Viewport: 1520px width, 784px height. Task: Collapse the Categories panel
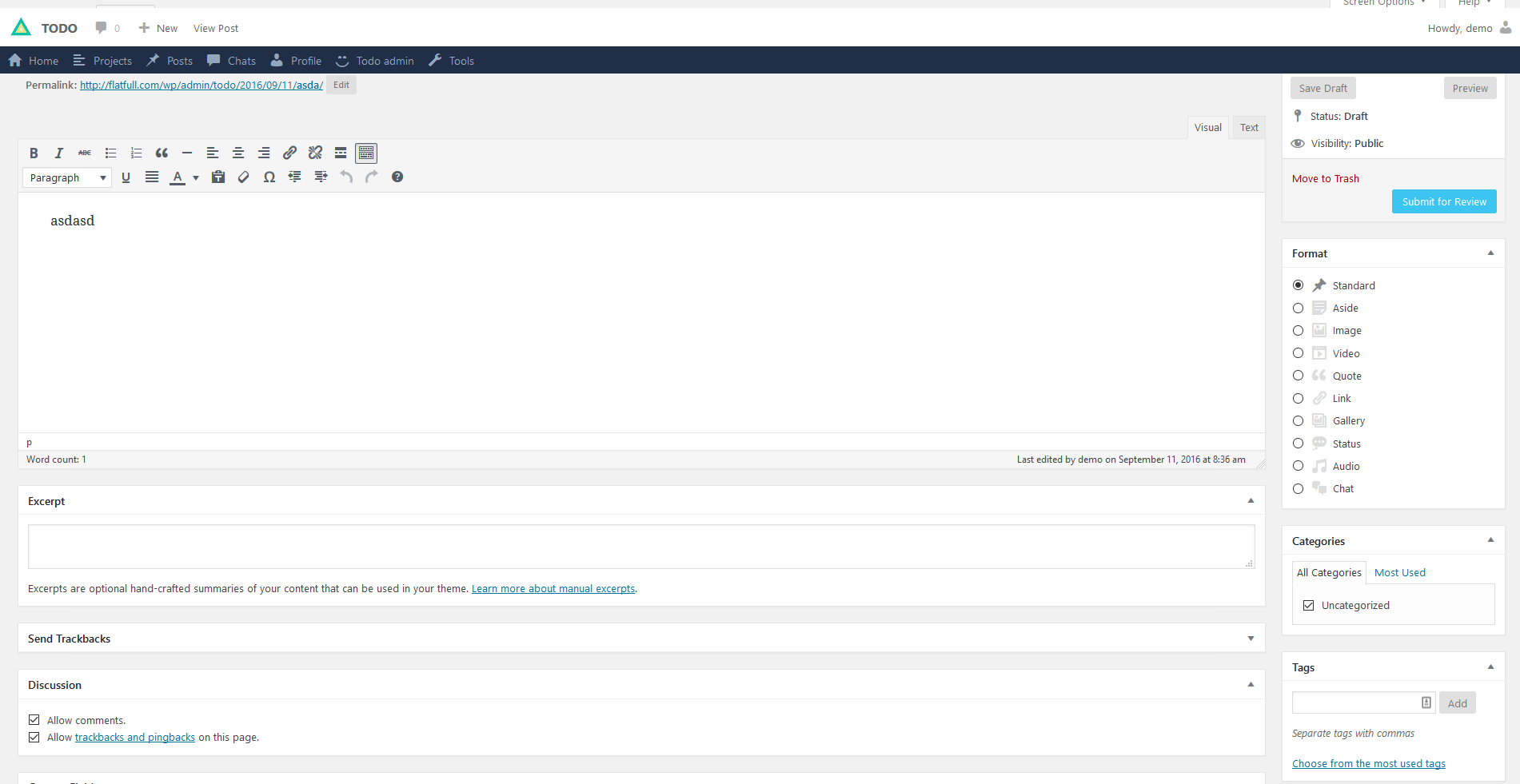pos(1490,540)
